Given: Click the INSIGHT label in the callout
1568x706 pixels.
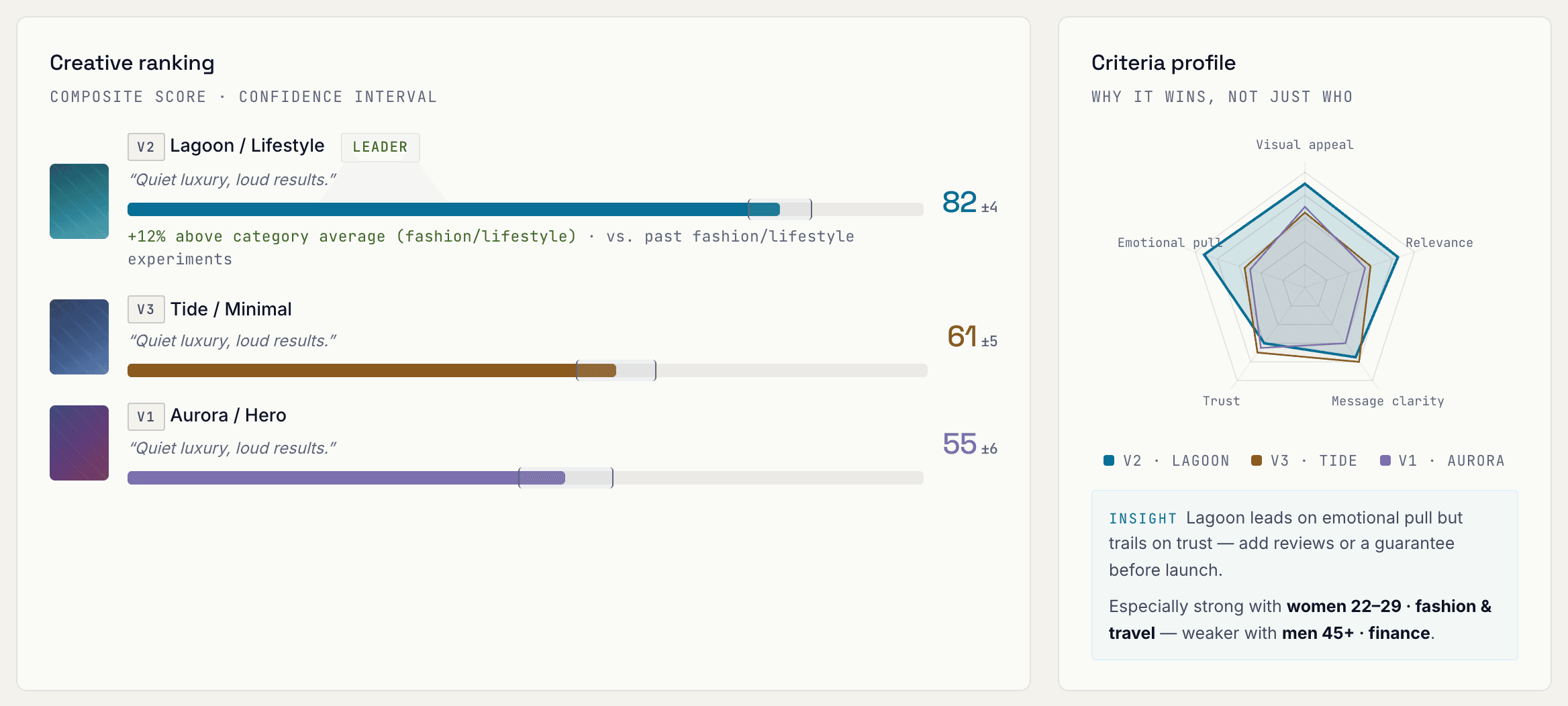Looking at the screenshot, I should [1142, 519].
